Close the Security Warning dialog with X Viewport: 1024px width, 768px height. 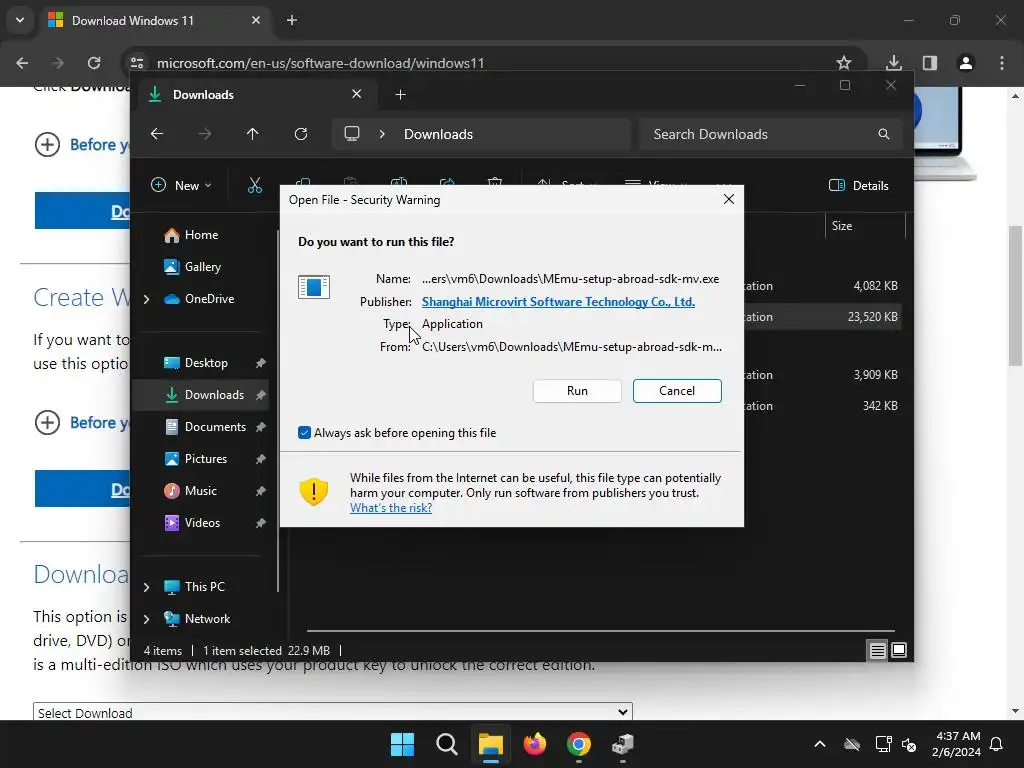point(729,199)
